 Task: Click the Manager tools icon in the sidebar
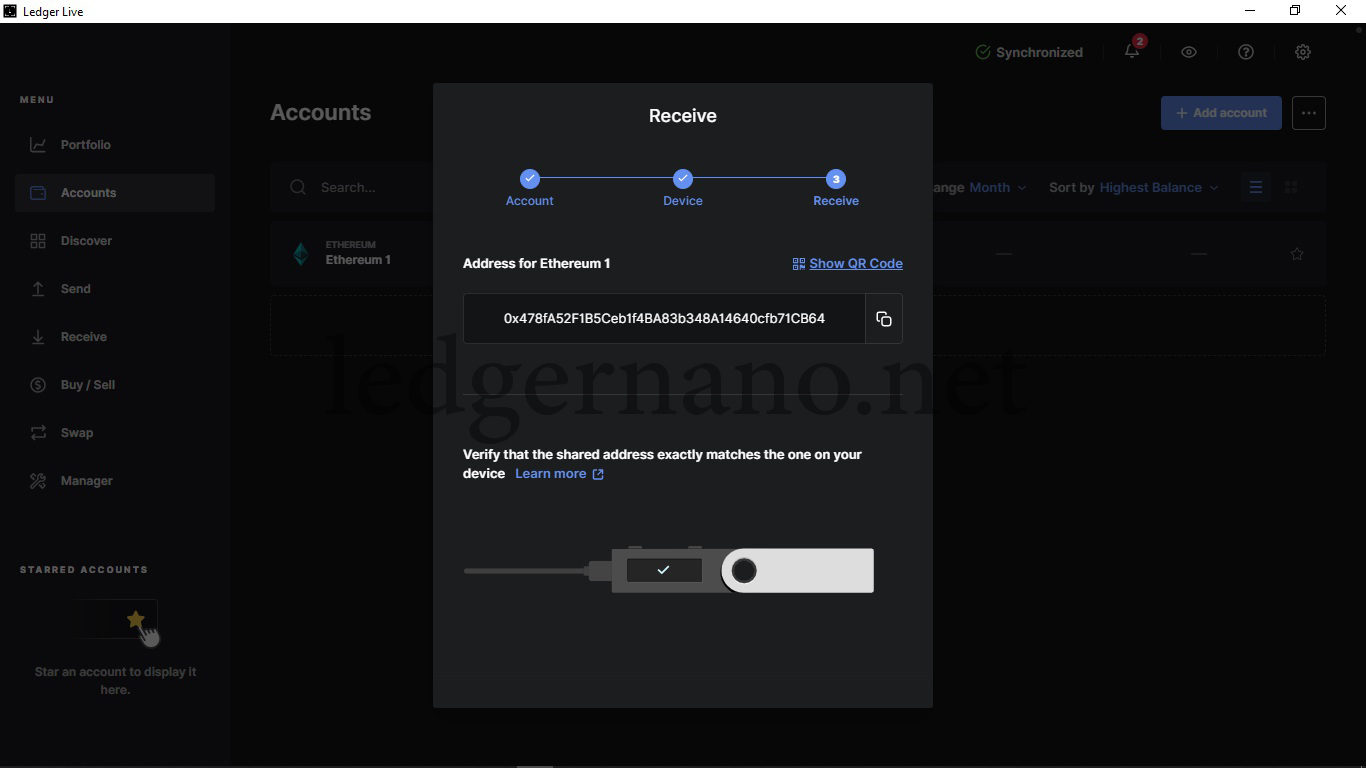38,481
